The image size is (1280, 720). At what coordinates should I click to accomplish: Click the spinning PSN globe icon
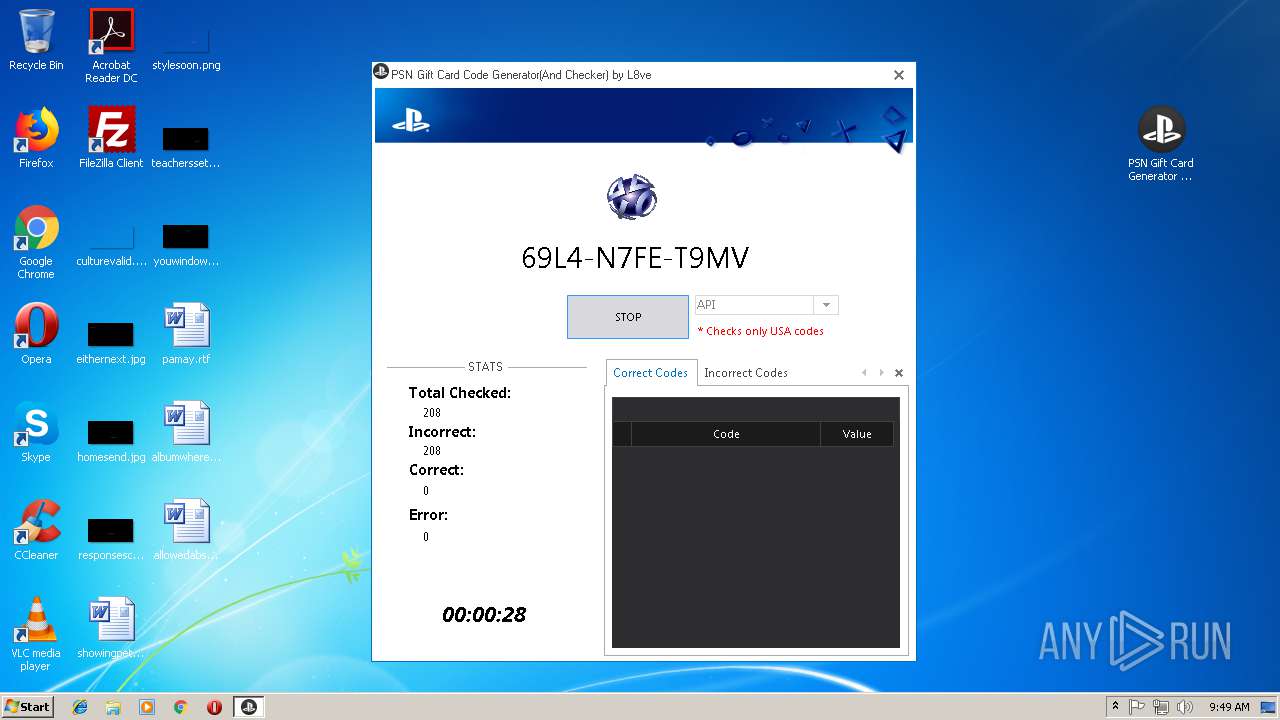[x=632, y=197]
